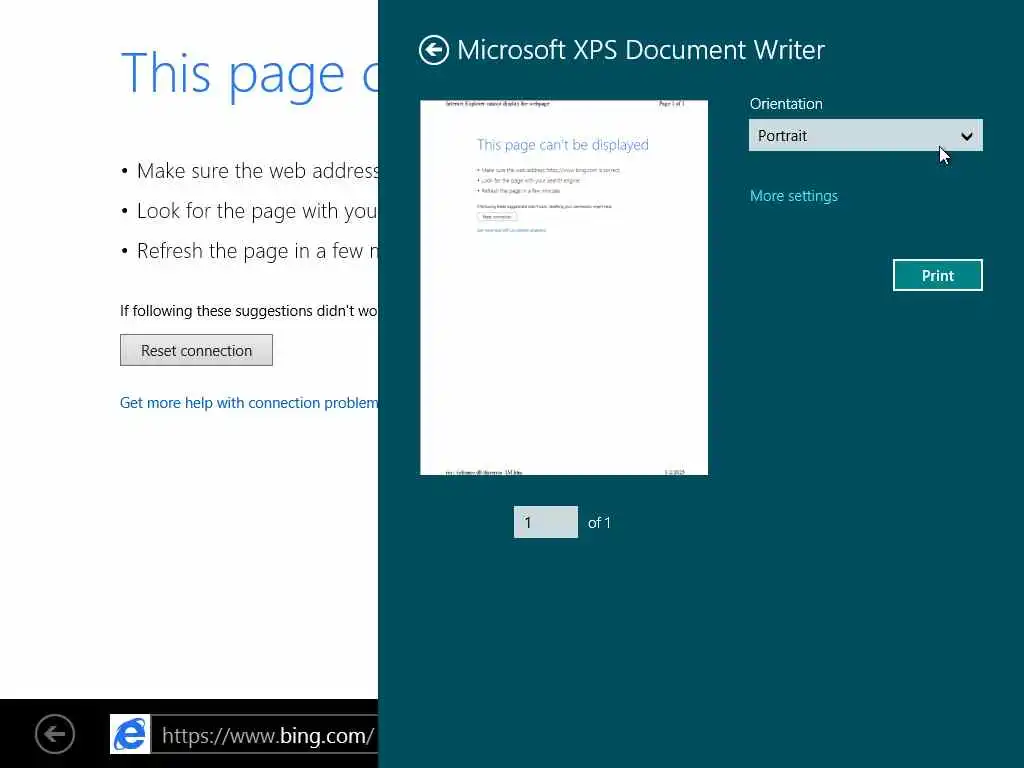Click the 'of 1' page count text
This screenshot has width=1024, height=768.
point(599,523)
